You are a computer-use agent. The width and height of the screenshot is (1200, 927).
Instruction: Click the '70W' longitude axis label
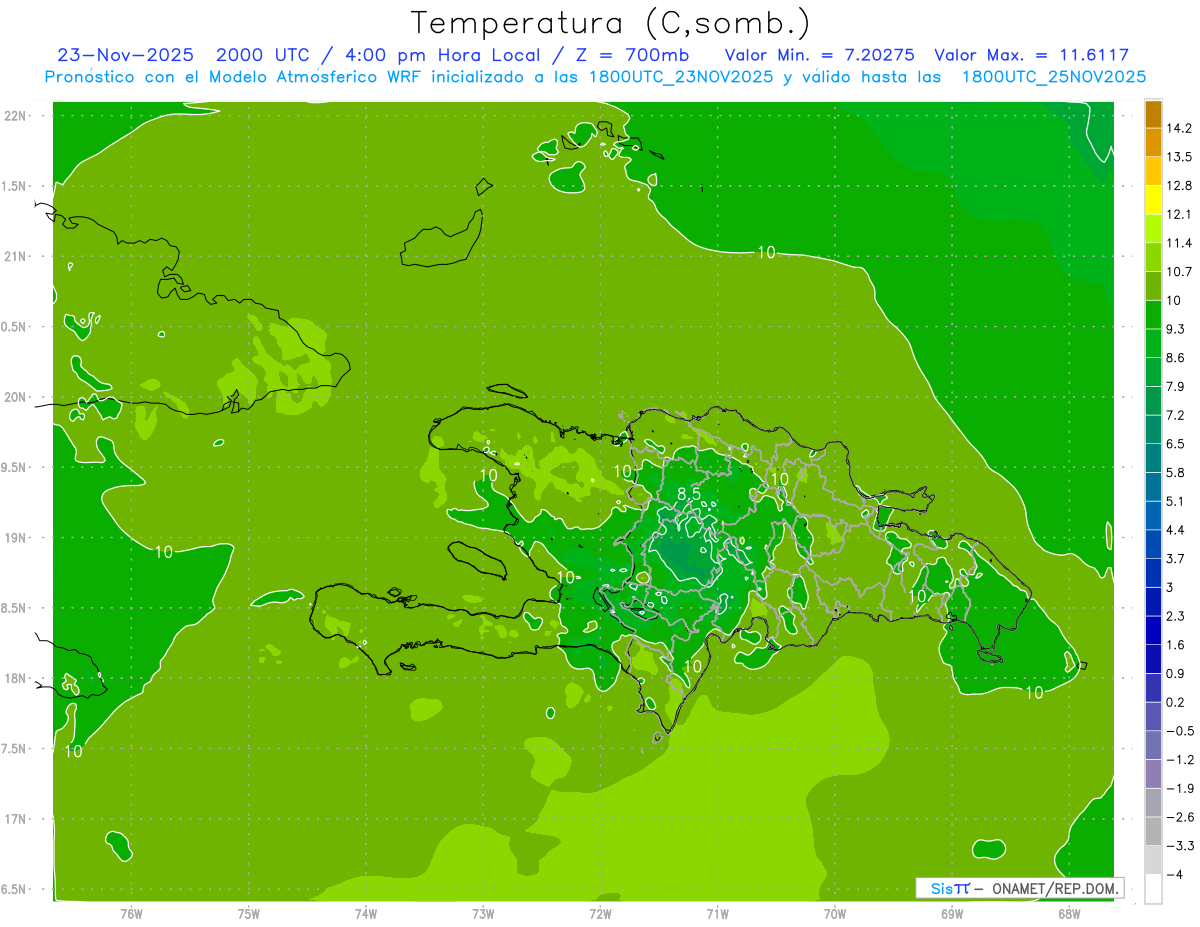coord(834,912)
